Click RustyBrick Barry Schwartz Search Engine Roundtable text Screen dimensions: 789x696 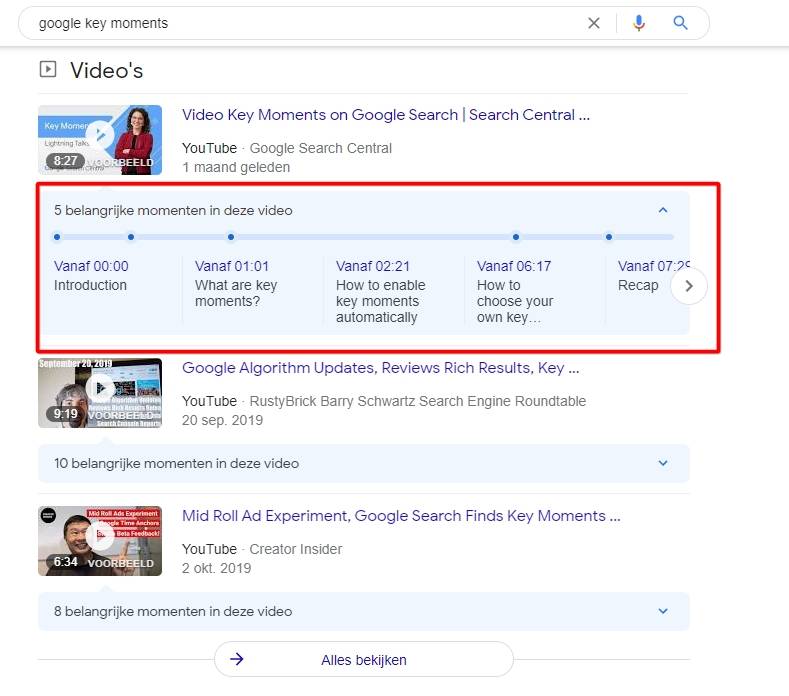coord(418,401)
